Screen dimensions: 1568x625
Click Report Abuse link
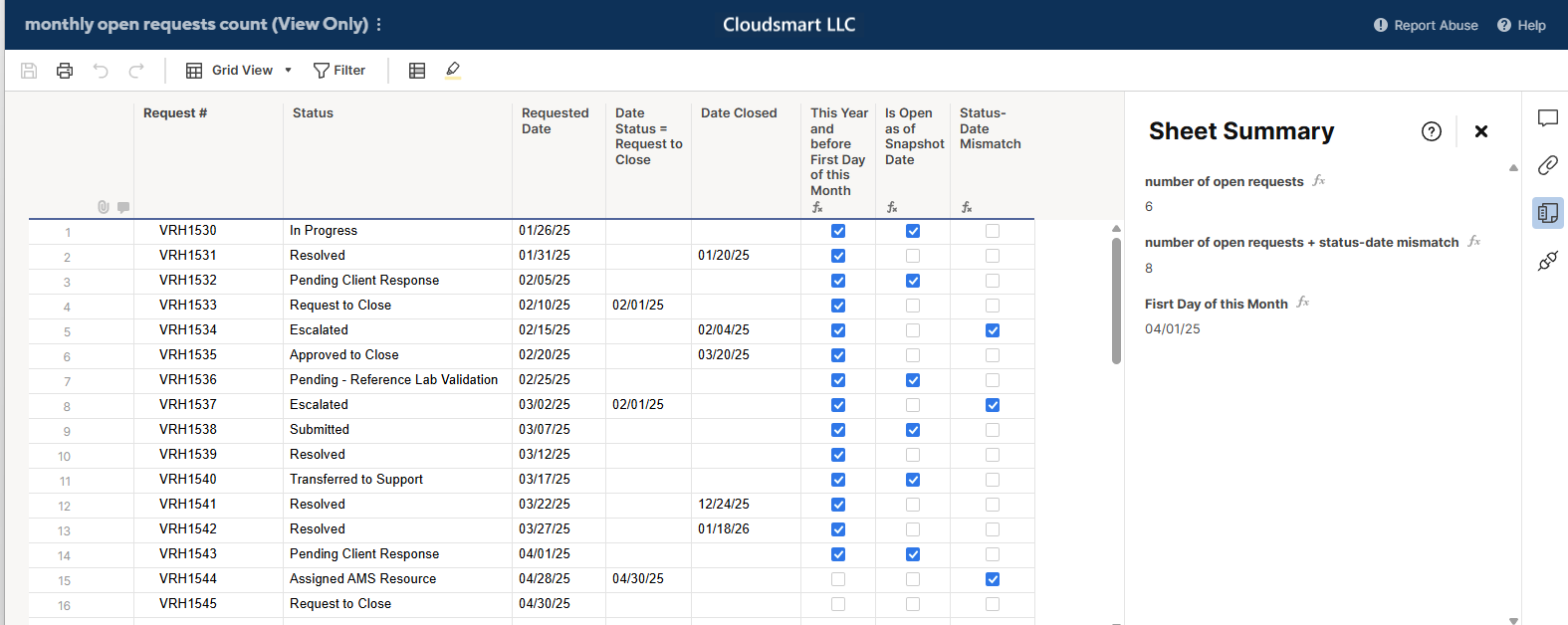click(x=1426, y=25)
